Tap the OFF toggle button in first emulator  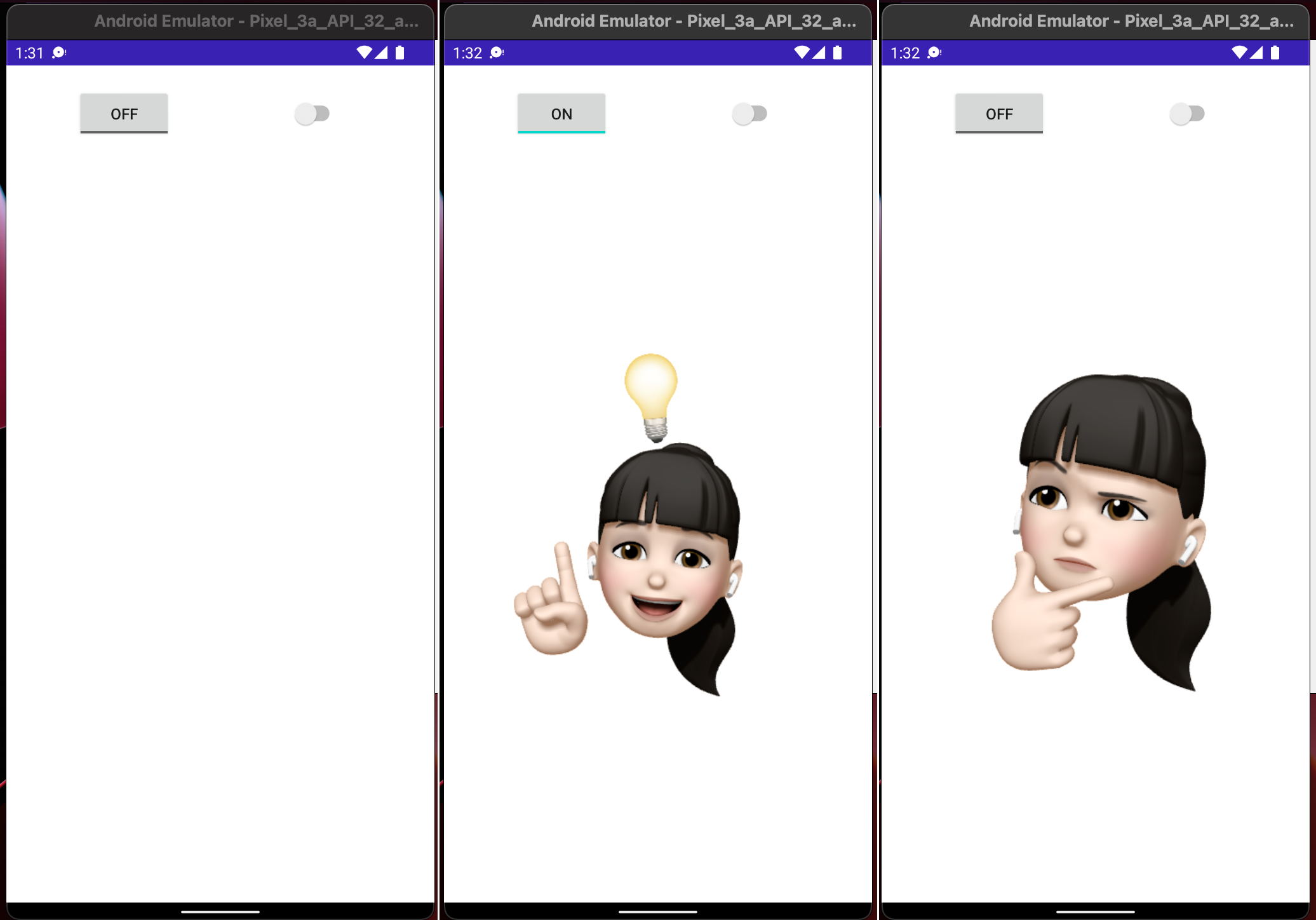(124, 114)
